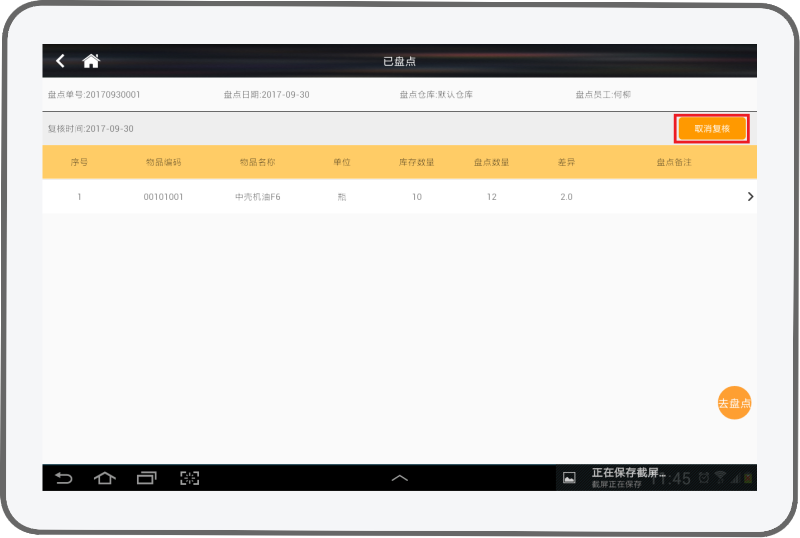Tap the screenshot capture icon in navbar

click(189, 478)
